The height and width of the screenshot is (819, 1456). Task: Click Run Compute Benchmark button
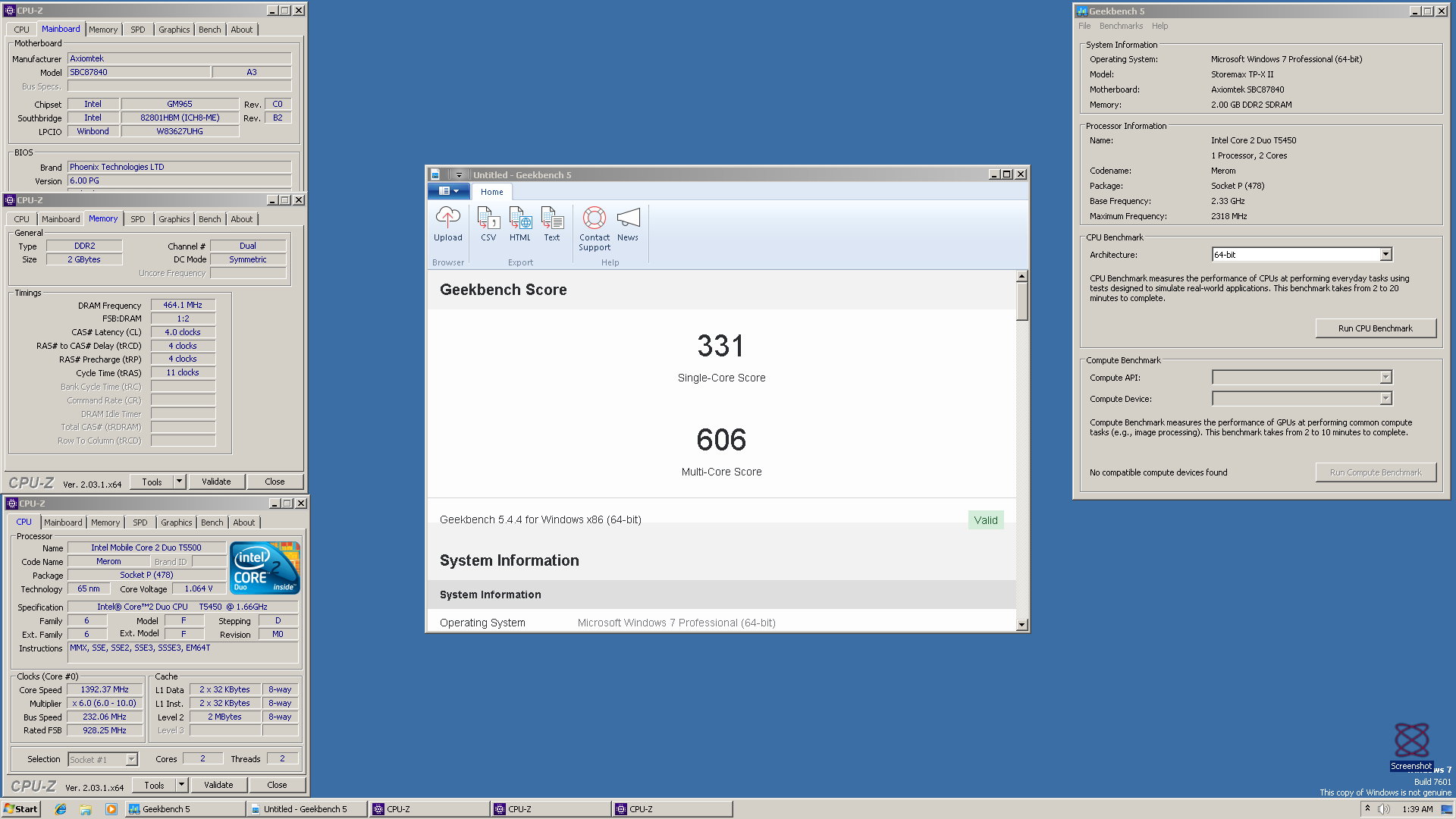1375,472
